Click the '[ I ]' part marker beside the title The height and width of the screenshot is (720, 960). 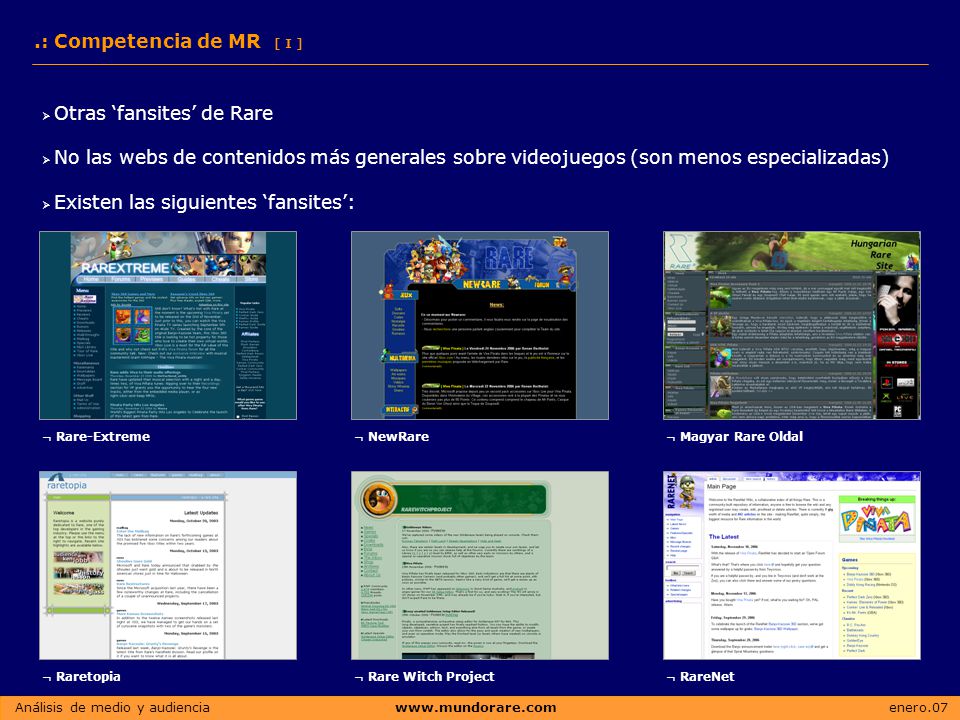pos(288,43)
